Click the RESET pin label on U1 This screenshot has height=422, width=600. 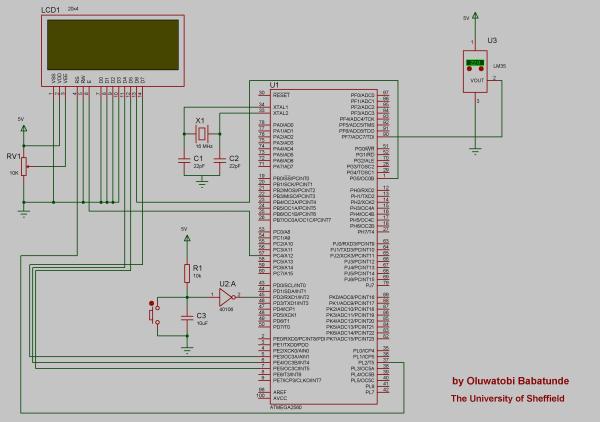(x=281, y=95)
